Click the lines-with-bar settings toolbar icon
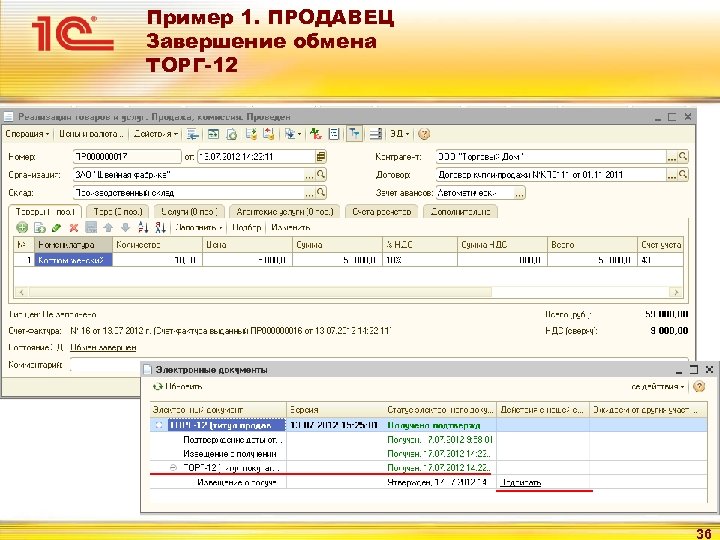 click(376, 134)
